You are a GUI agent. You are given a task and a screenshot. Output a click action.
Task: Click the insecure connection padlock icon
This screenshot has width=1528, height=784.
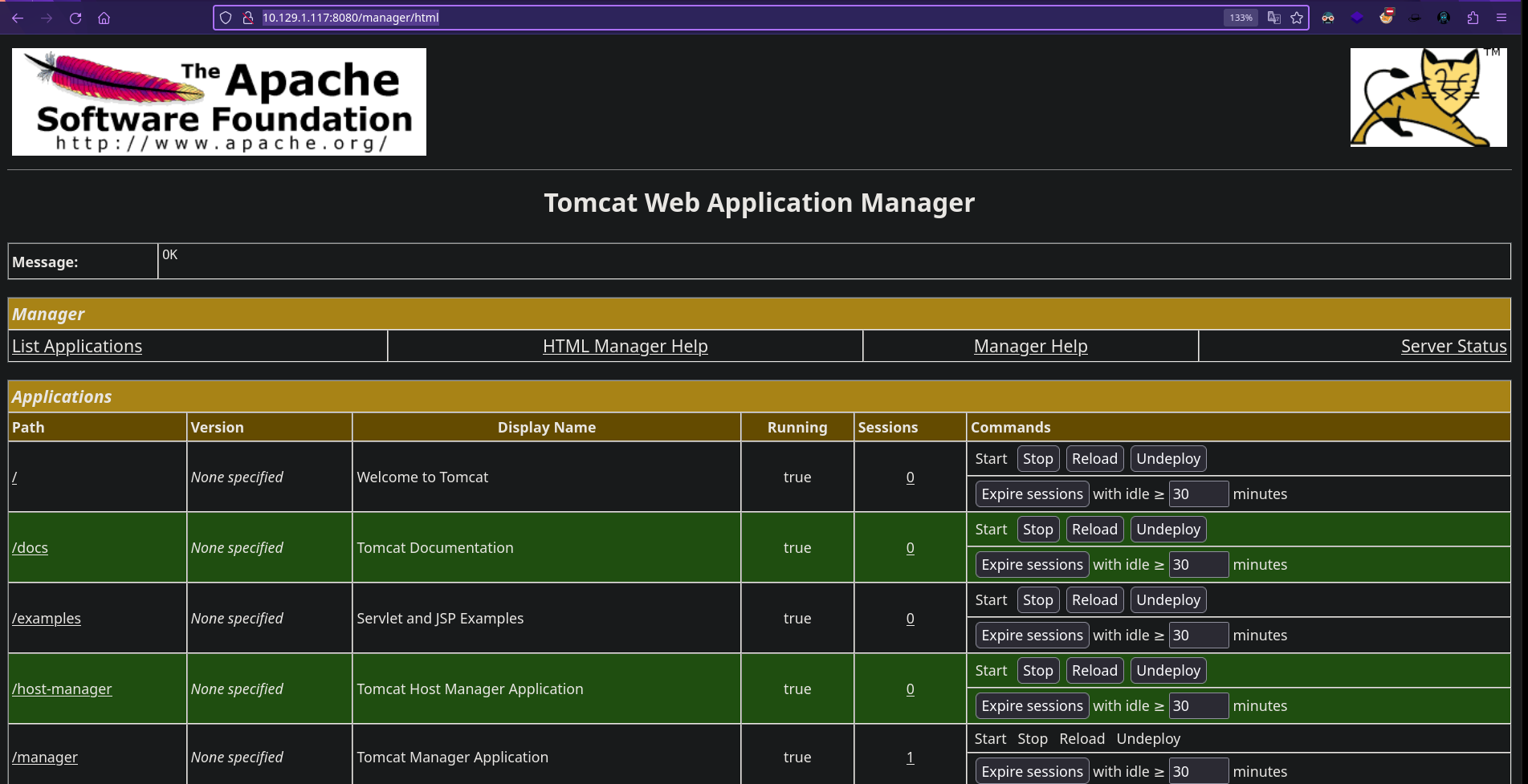[248, 18]
